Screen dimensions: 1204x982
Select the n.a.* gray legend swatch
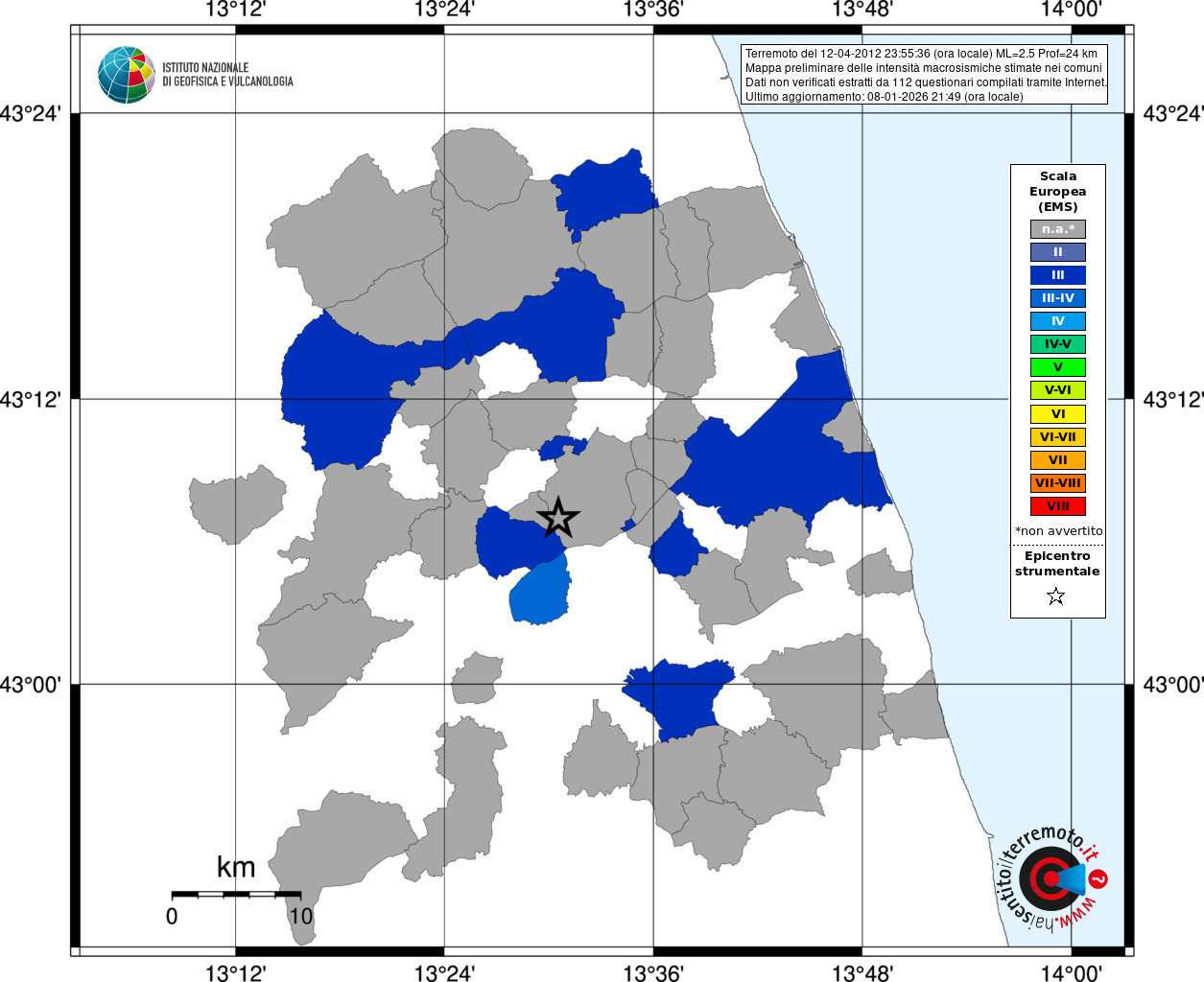1058,229
